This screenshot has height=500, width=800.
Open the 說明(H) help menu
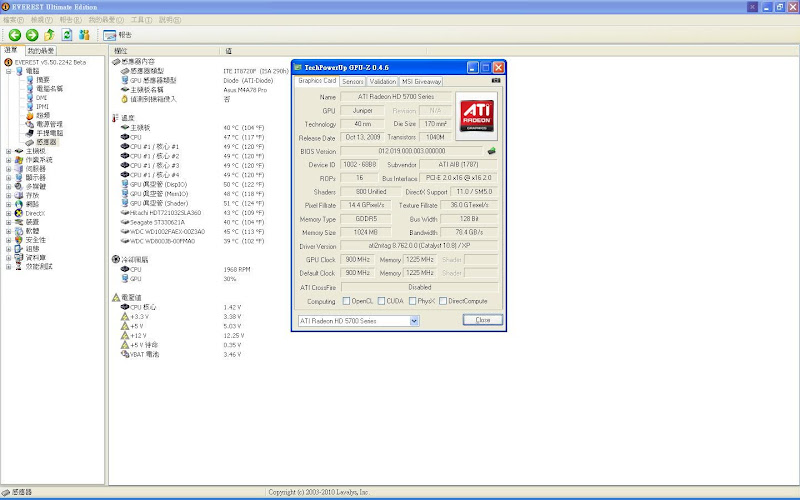coord(170,20)
